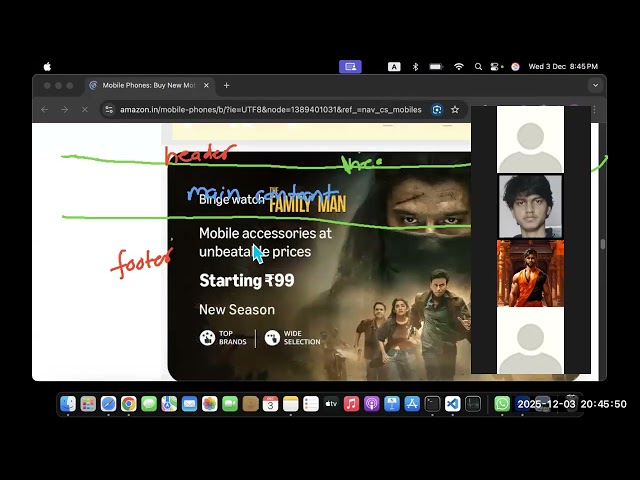Open App Store from the dock
Screen dimensions: 640x480
pos(412,404)
